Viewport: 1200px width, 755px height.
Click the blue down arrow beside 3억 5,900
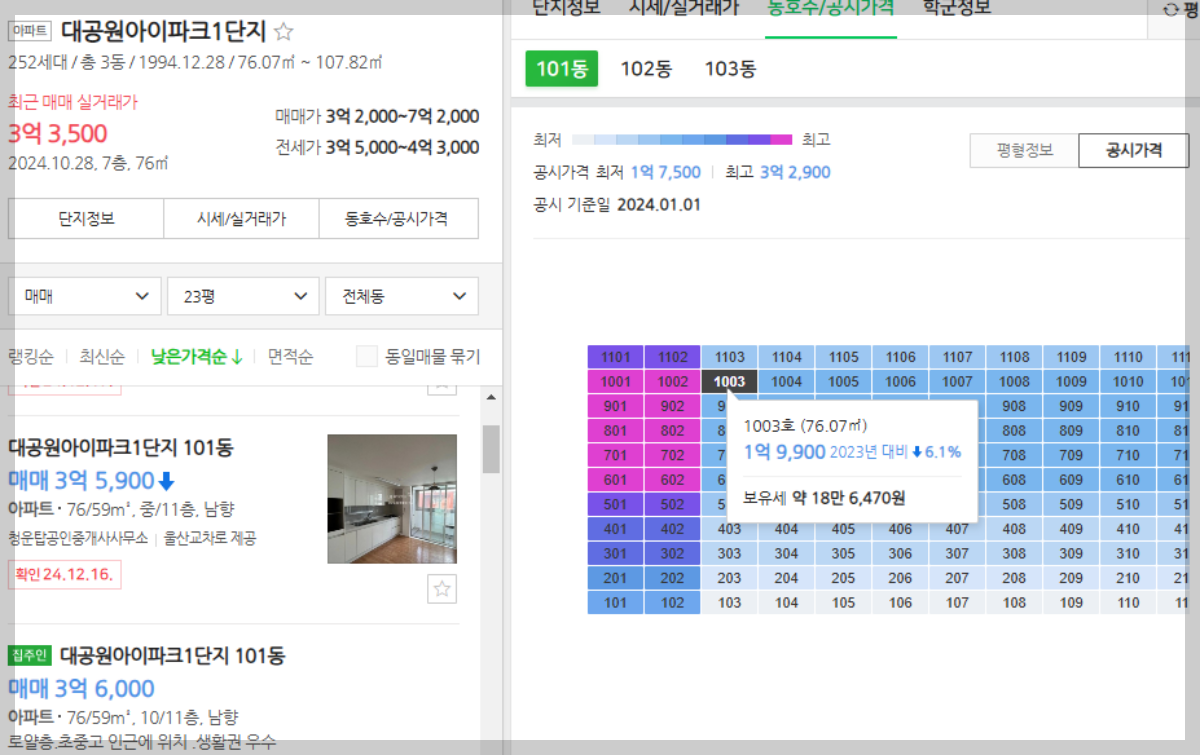166,480
